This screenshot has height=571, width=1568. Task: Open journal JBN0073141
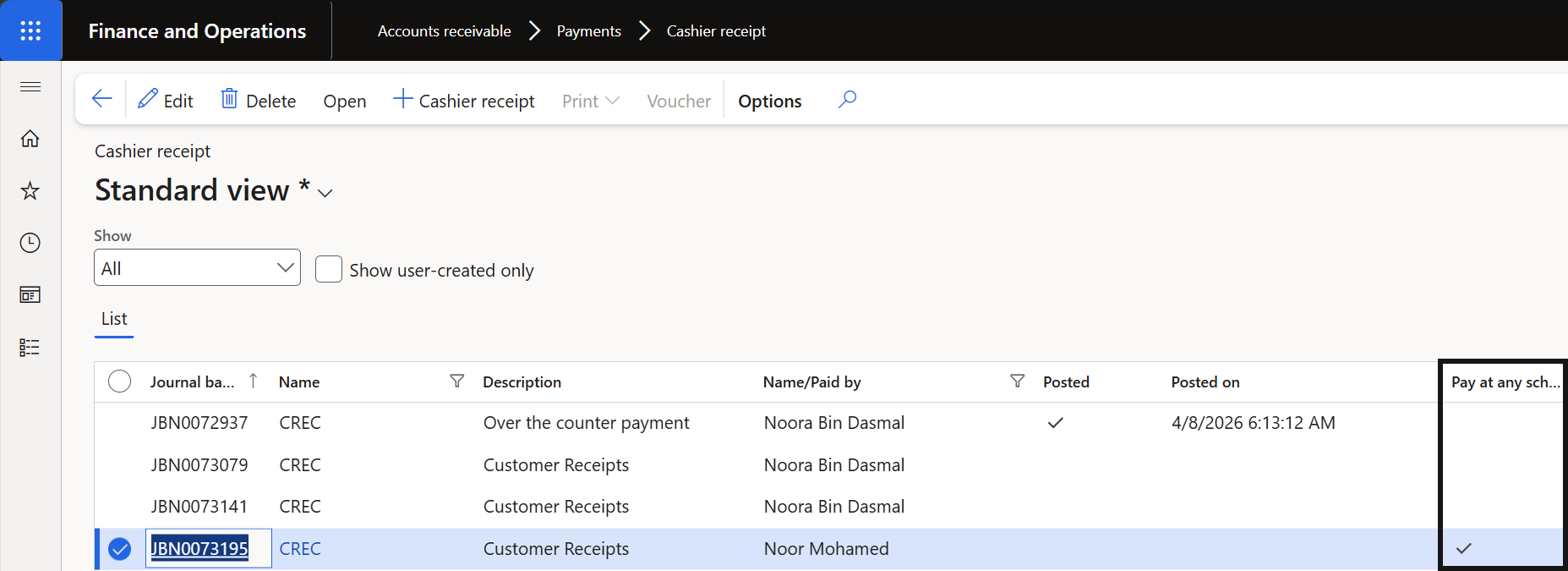pos(199,507)
